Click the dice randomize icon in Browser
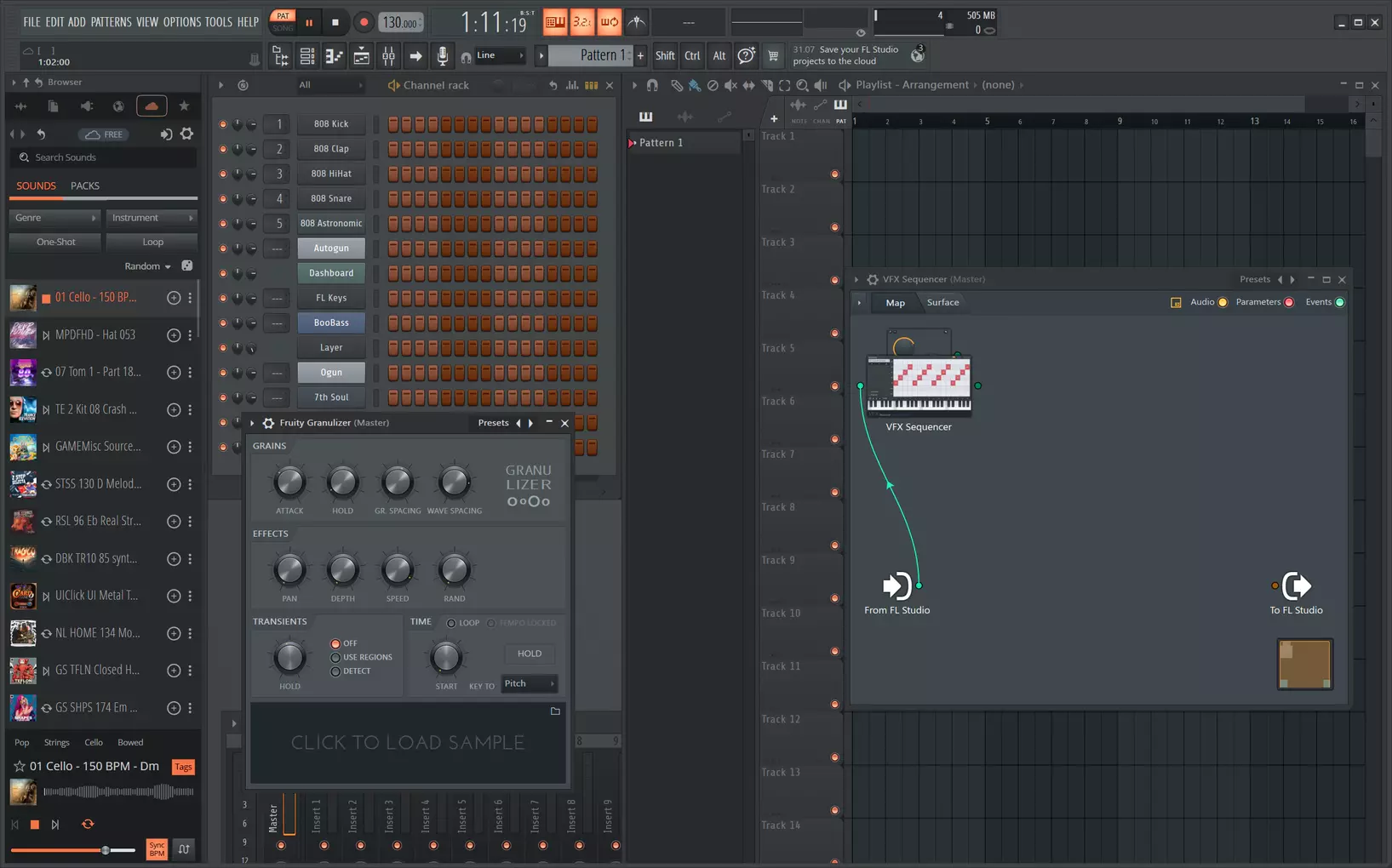Image resolution: width=1392 pixels, height=868 pixels. pyautogui.click(x=187, y=266)
